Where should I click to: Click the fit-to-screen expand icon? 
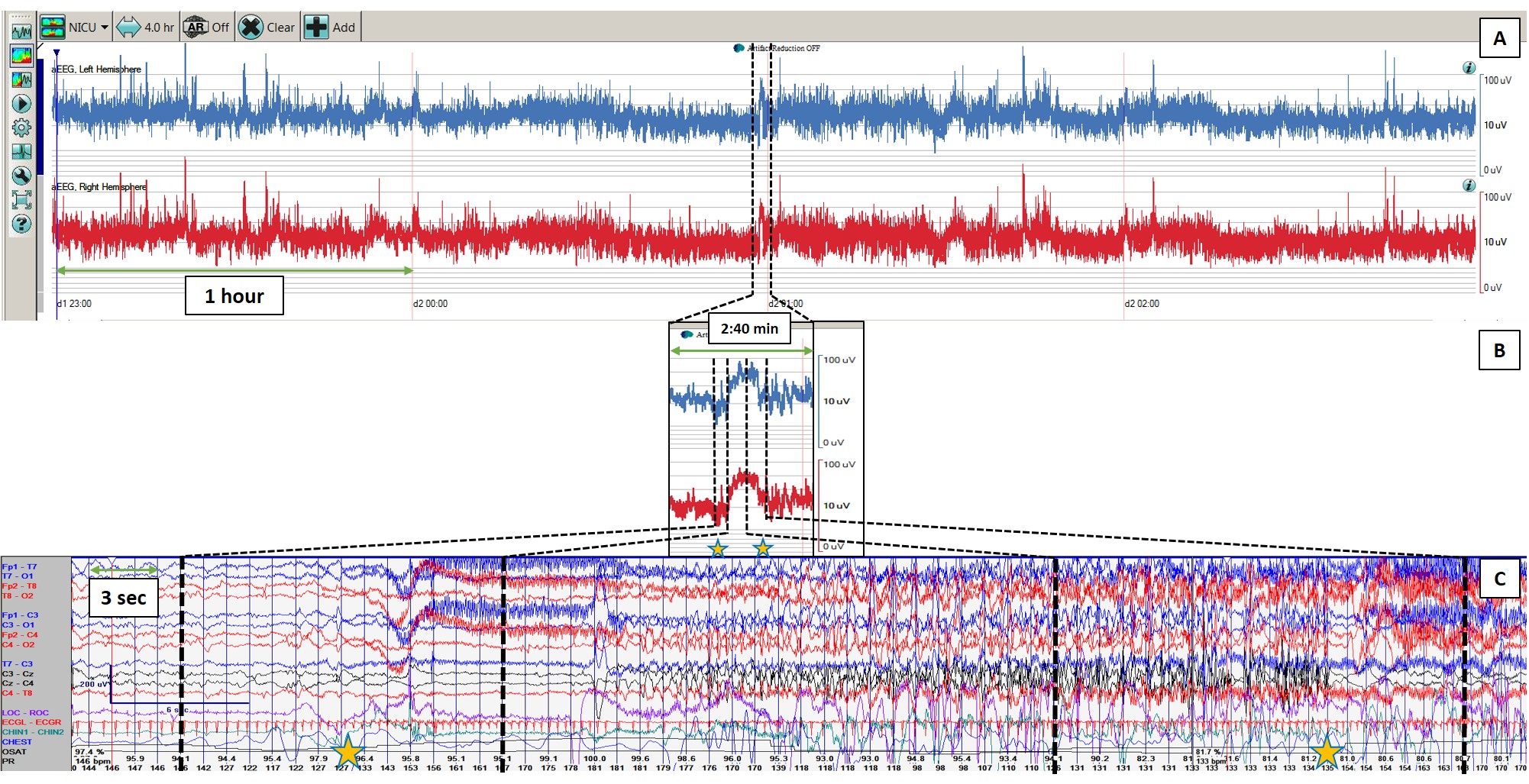(21, 200)
